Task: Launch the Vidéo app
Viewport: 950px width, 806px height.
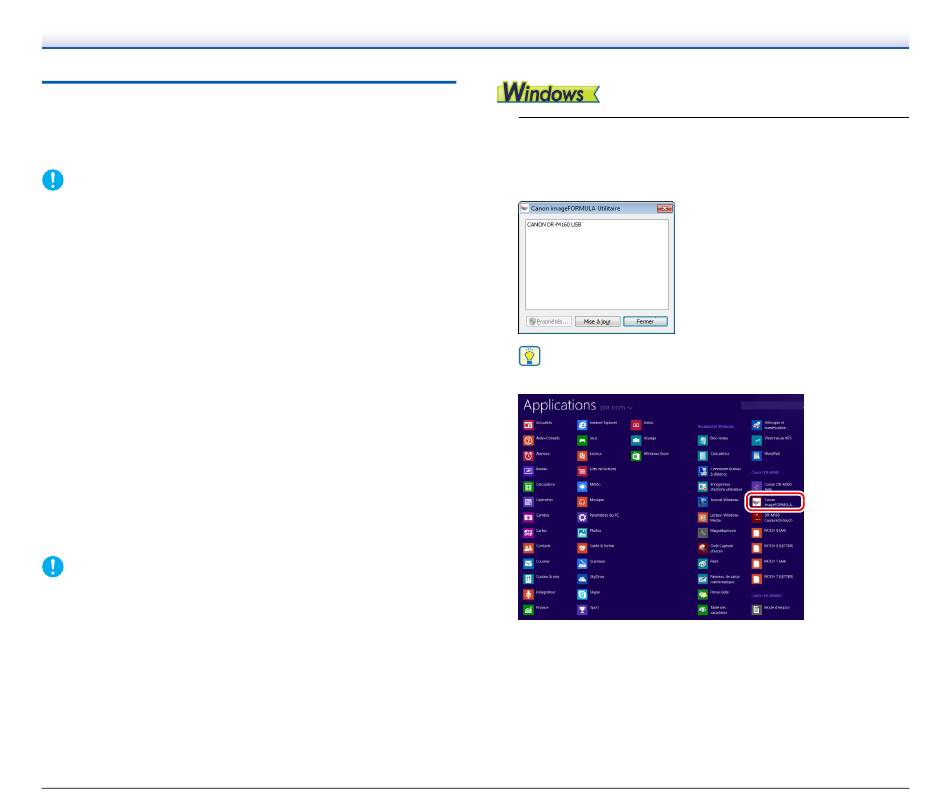Action: [643, 425]
